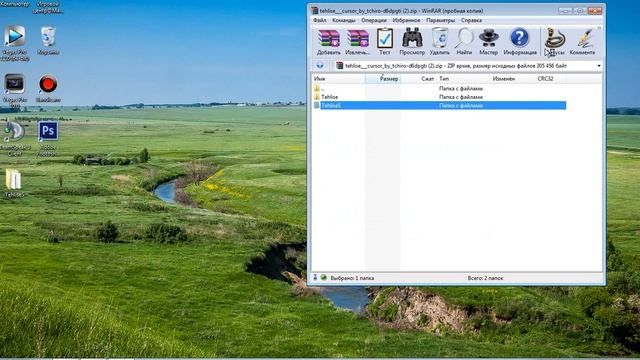Screen dimensions: 640x360
Task: Open the Файл menu
Action: pos(320,20)
